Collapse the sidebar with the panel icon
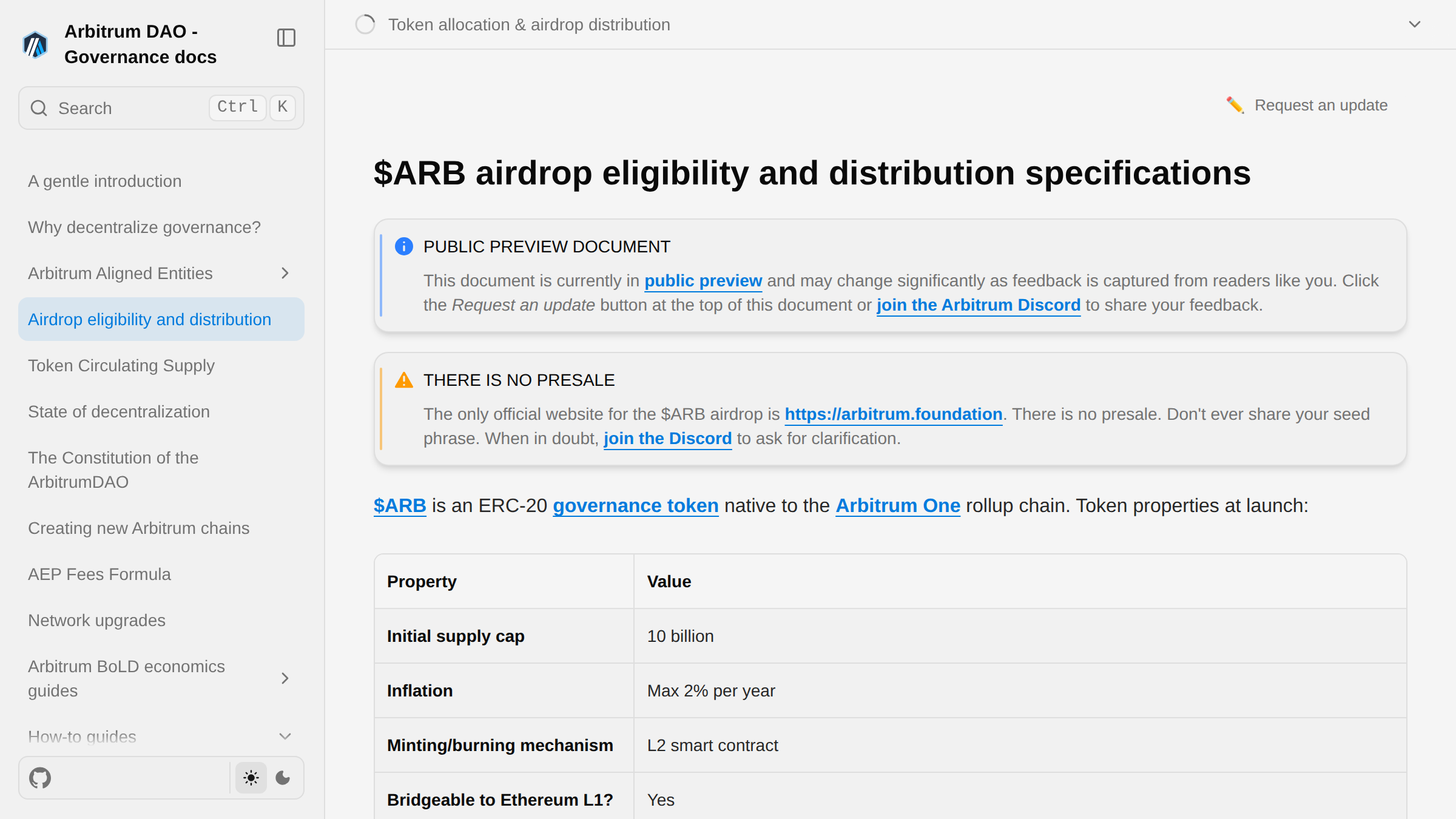The width and height of the screenshot is (1456, 819). pos(286,38)
